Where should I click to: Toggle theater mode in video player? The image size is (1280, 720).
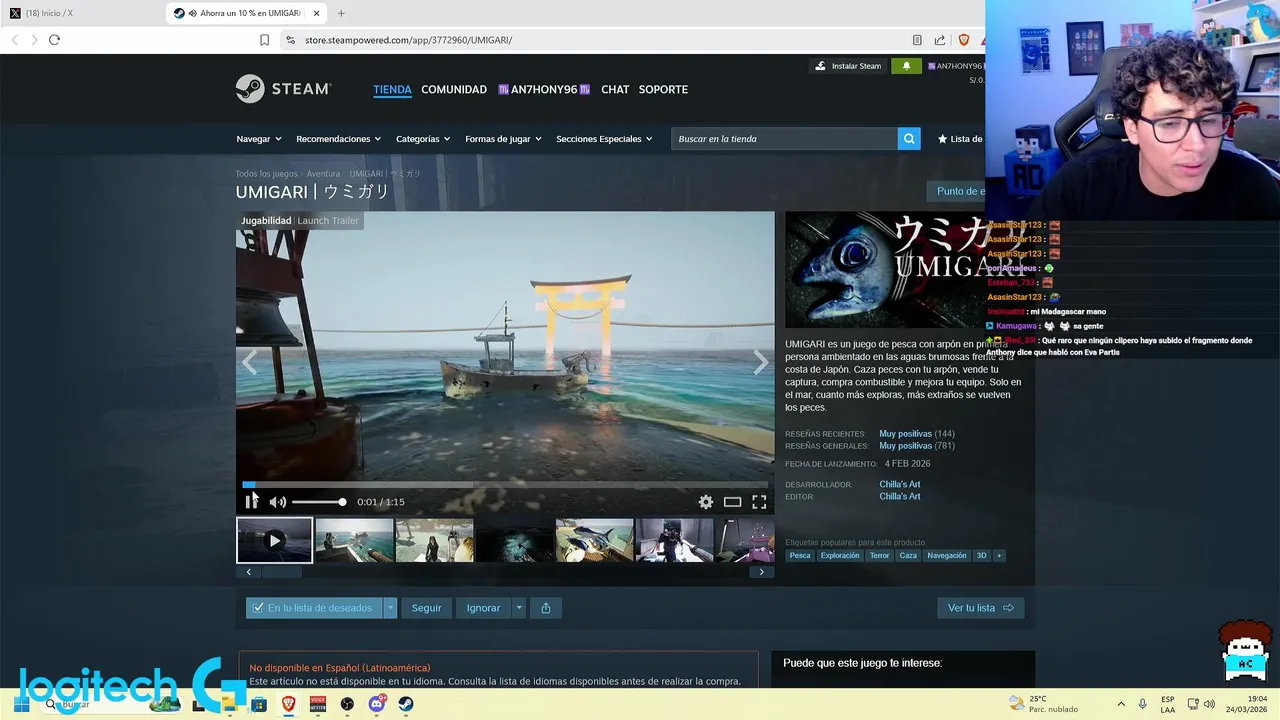733,502
